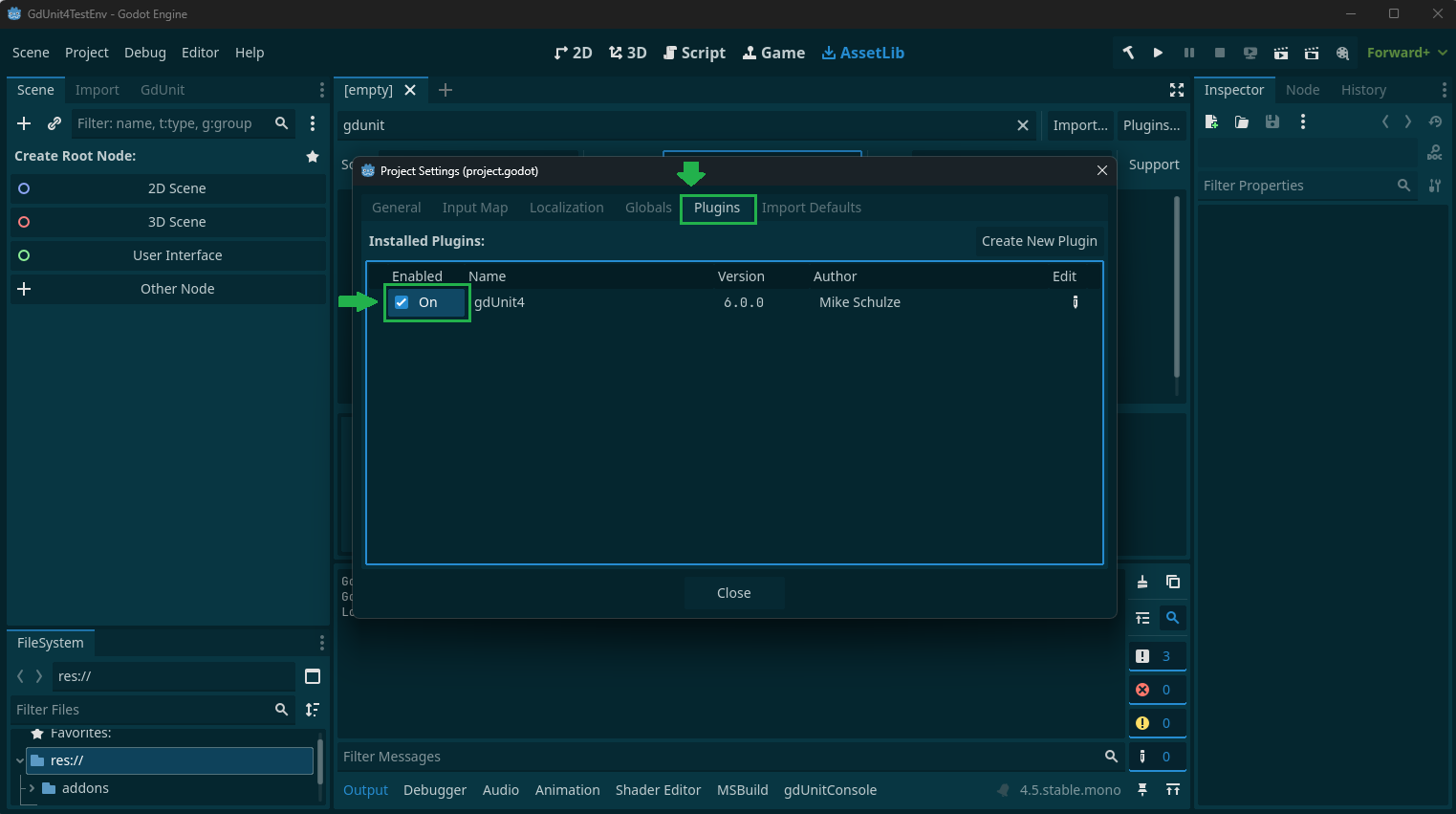The image size is (1456, 814).
Task: Toggle the warning messages filter
Action: [x=1157, y=723]
